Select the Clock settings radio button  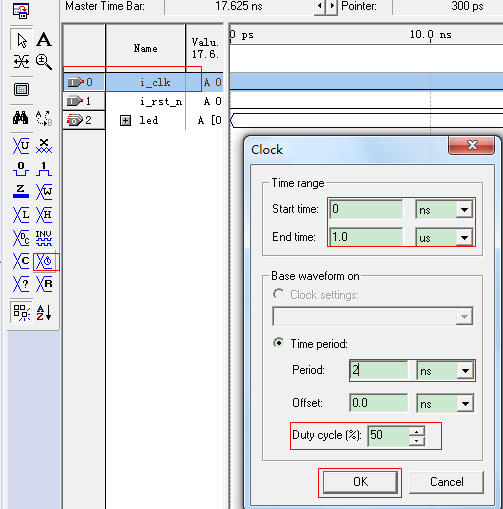coord(279,294)
